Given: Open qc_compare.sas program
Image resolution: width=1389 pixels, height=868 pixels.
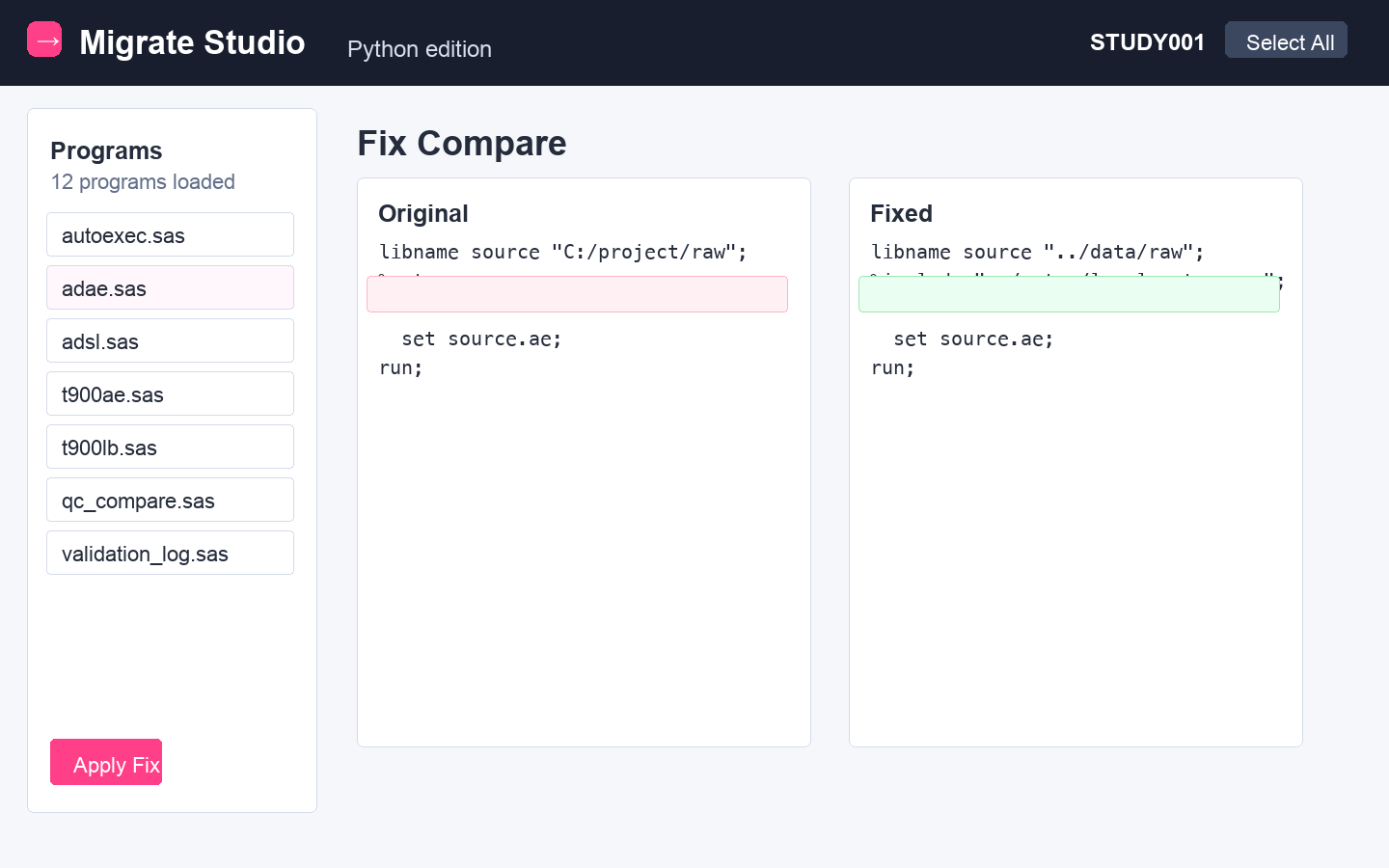Looking at the screenshot, I should pyautogui.click(x=170, y=500).
